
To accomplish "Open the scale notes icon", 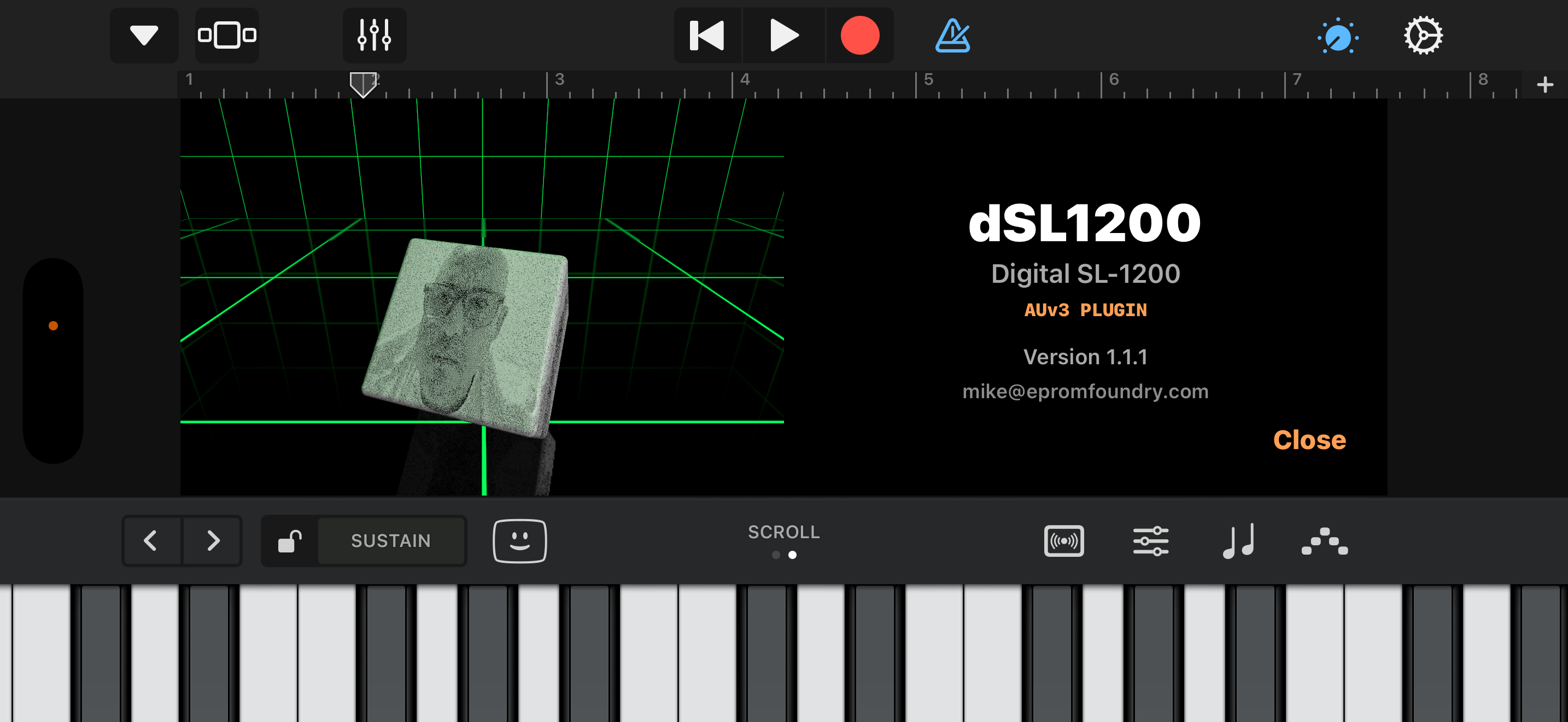I will click(1238, 540).
